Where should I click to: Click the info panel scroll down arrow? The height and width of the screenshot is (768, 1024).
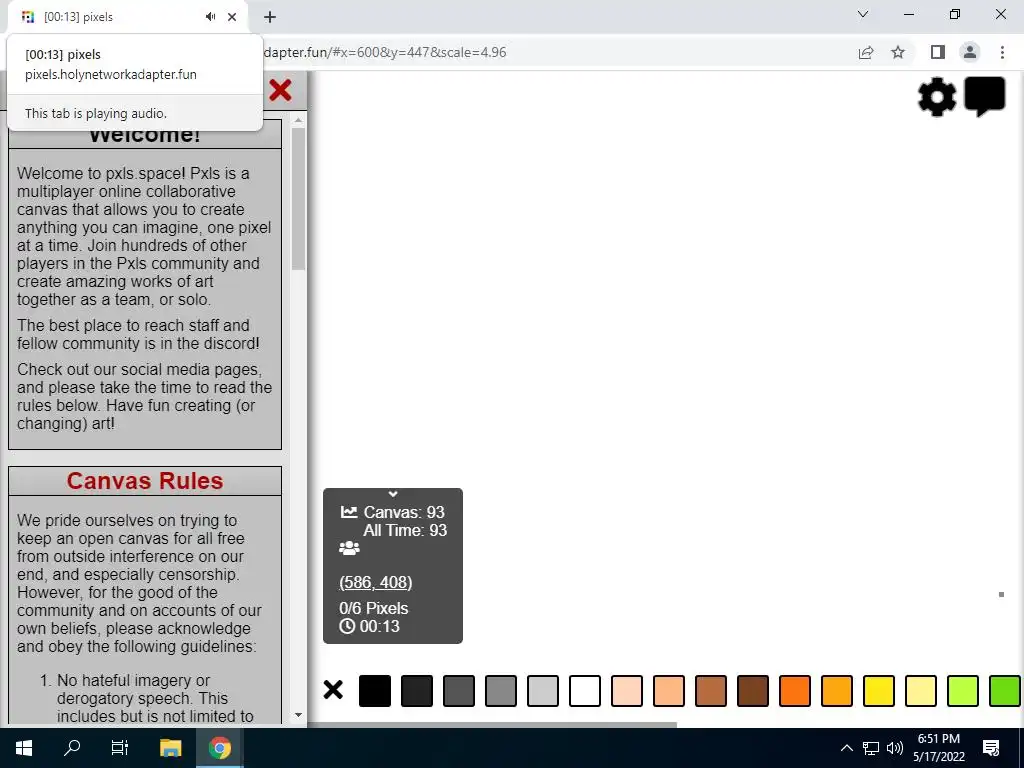pyautogui.click(x=298, y=715)
